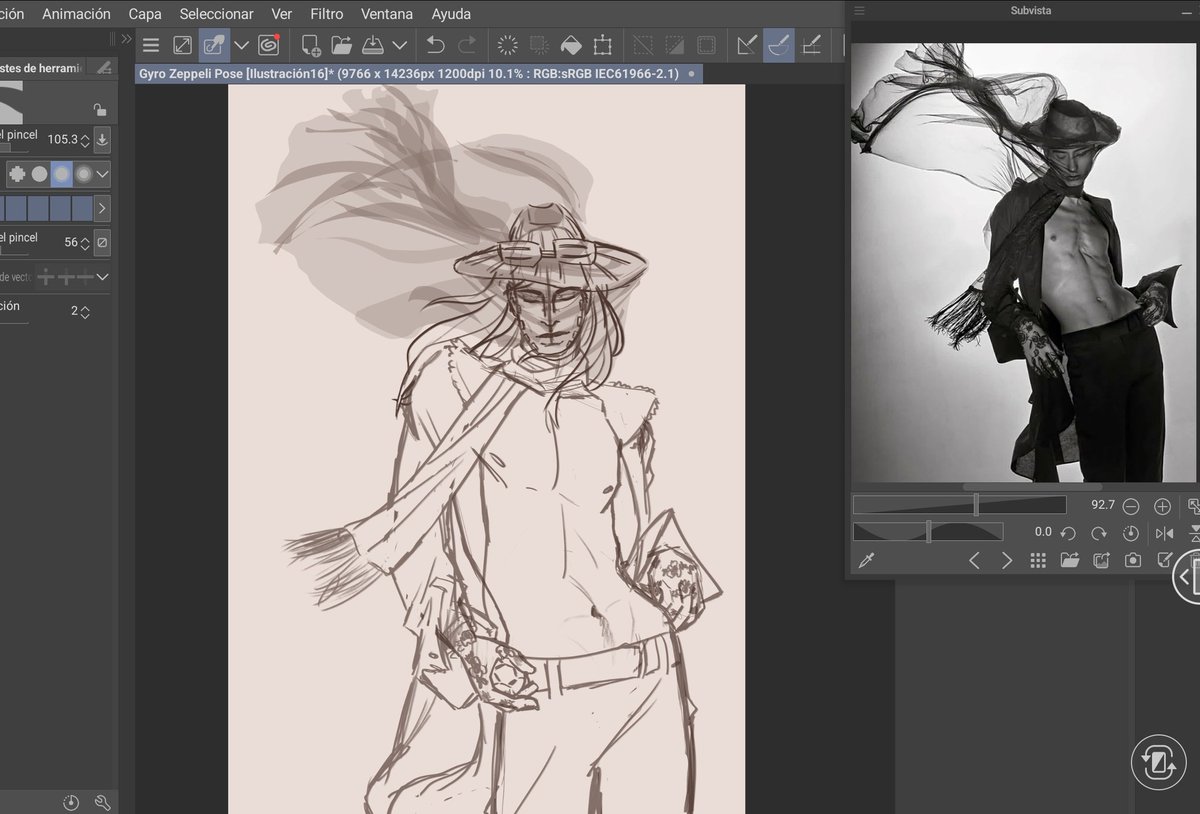Click the unlock padlock in tool property panel
Viewport: 1200px width, 814px height.
99,110
